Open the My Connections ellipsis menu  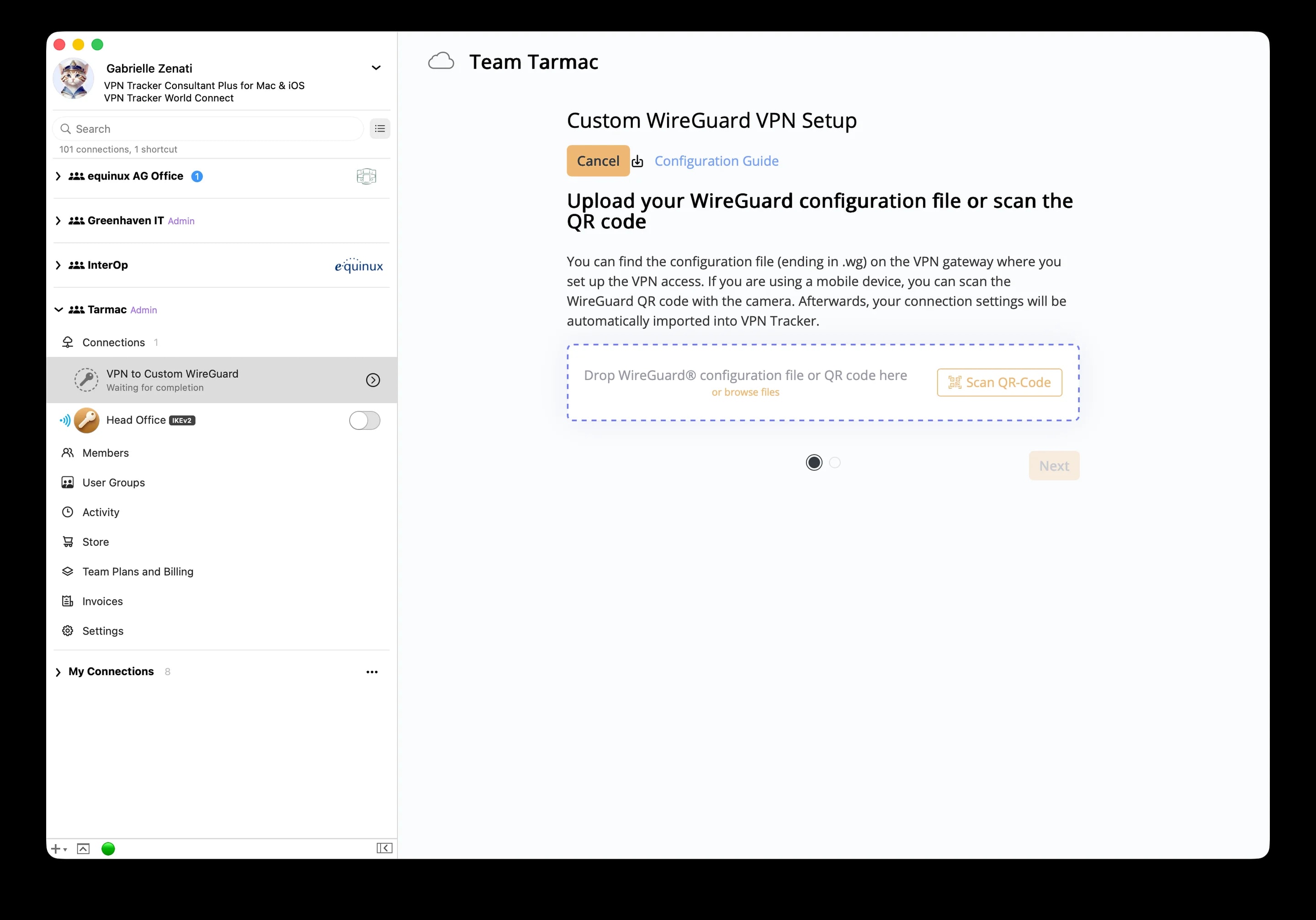[x=372, y=672]
